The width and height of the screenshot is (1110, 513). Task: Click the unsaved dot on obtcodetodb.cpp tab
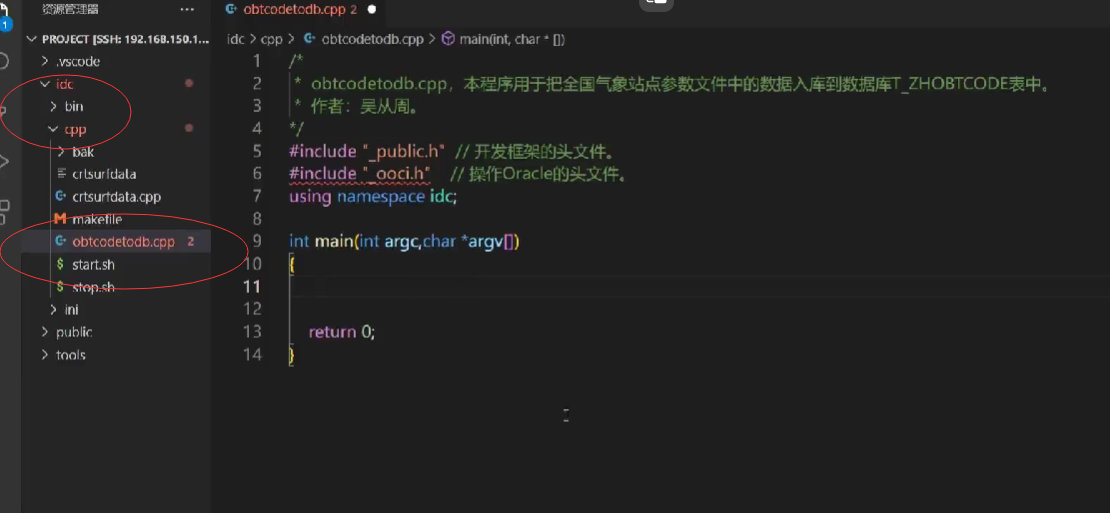[x=372, y=9]
